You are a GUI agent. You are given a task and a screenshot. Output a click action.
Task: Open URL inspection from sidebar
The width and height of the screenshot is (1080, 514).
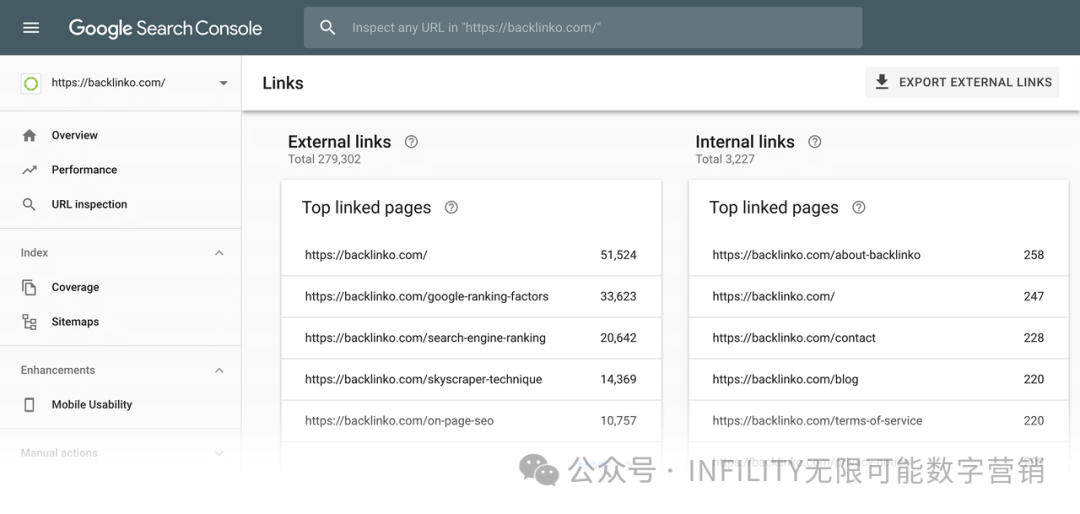click(x=90, y=204)
